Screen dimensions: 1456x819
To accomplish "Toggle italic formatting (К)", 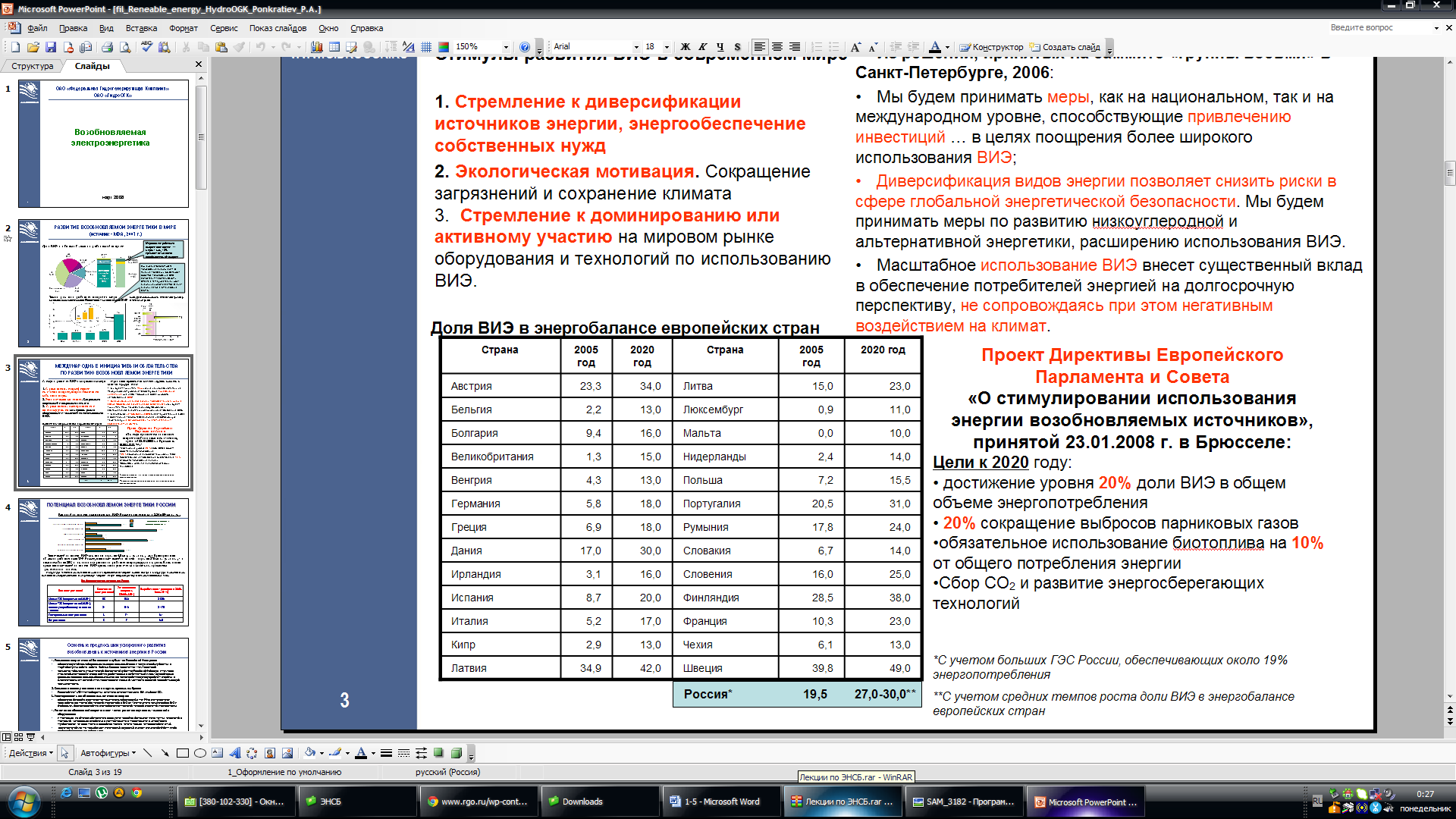I will [x=703, y=47].
